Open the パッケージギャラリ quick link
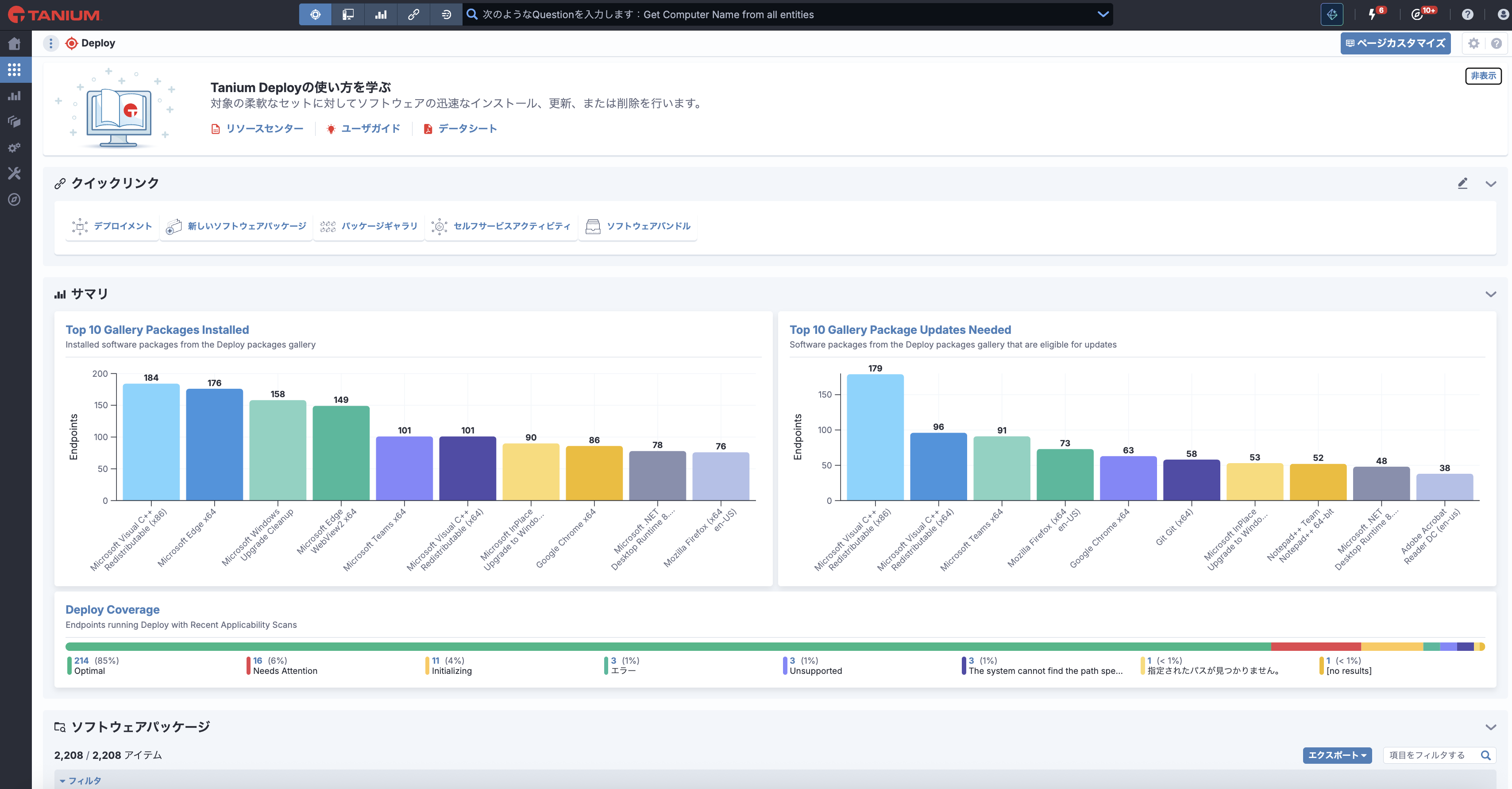This screenshot has width=1512, height=789. pyautogui.click(x=369, y=227)
